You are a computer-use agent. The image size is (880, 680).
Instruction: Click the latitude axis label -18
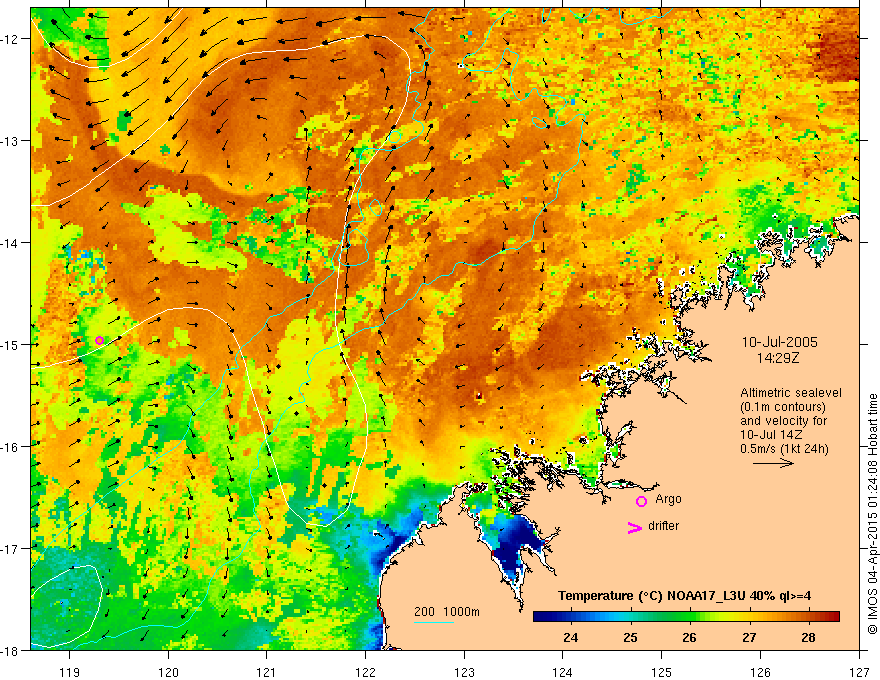pos(10,650)
